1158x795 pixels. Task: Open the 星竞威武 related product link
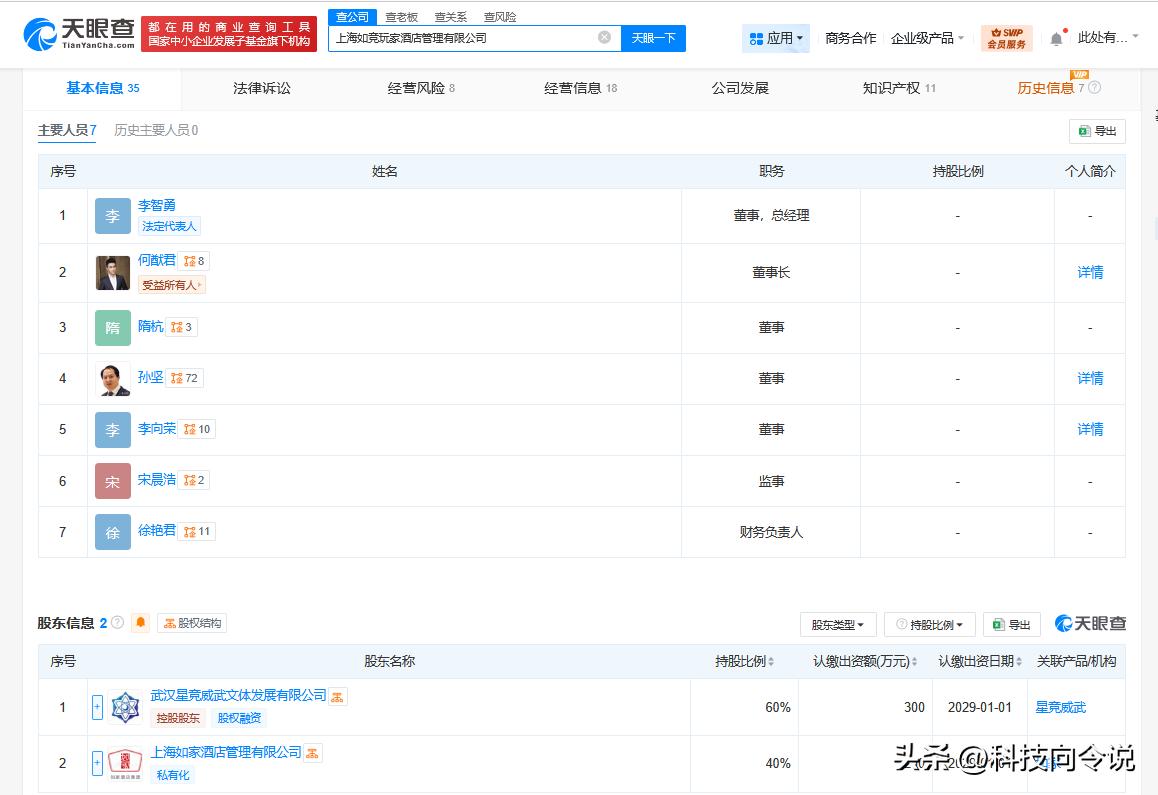coord(1061,707)
